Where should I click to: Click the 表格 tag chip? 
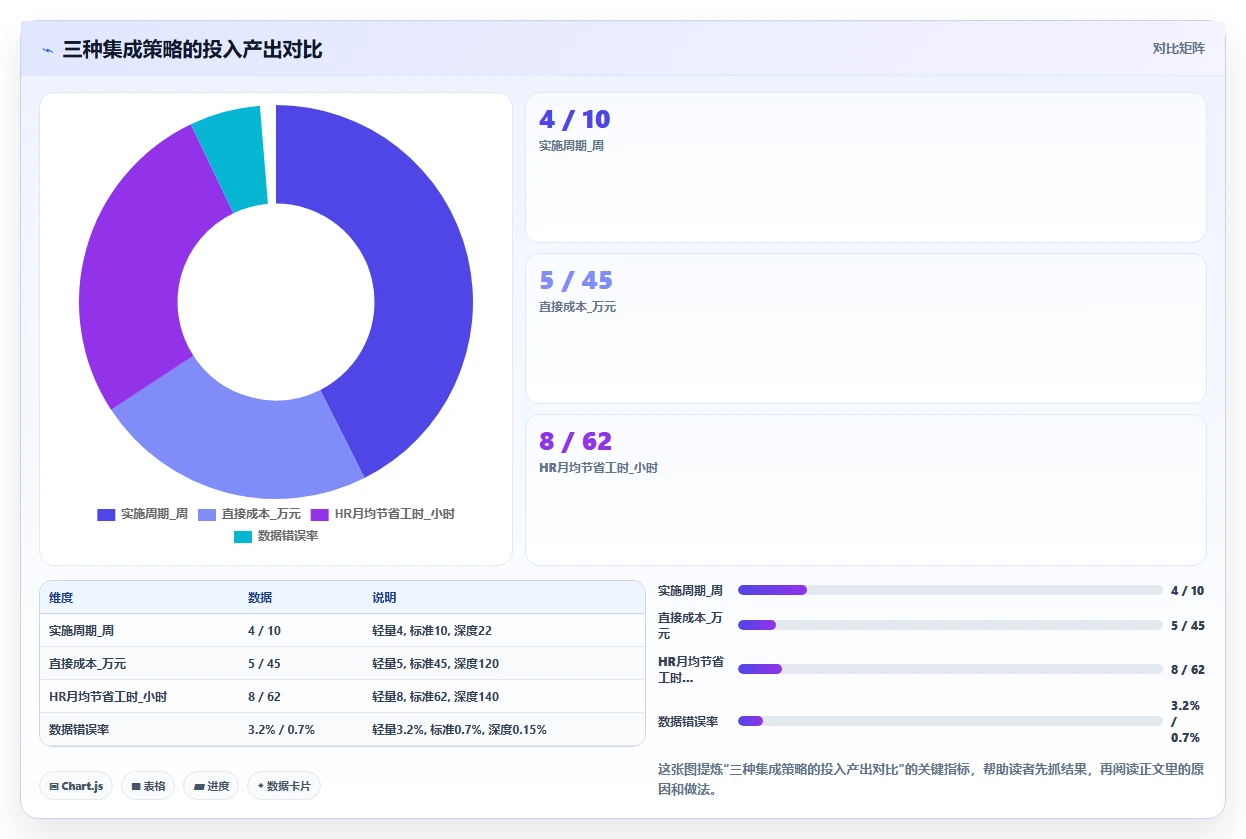tap(148, 786)
